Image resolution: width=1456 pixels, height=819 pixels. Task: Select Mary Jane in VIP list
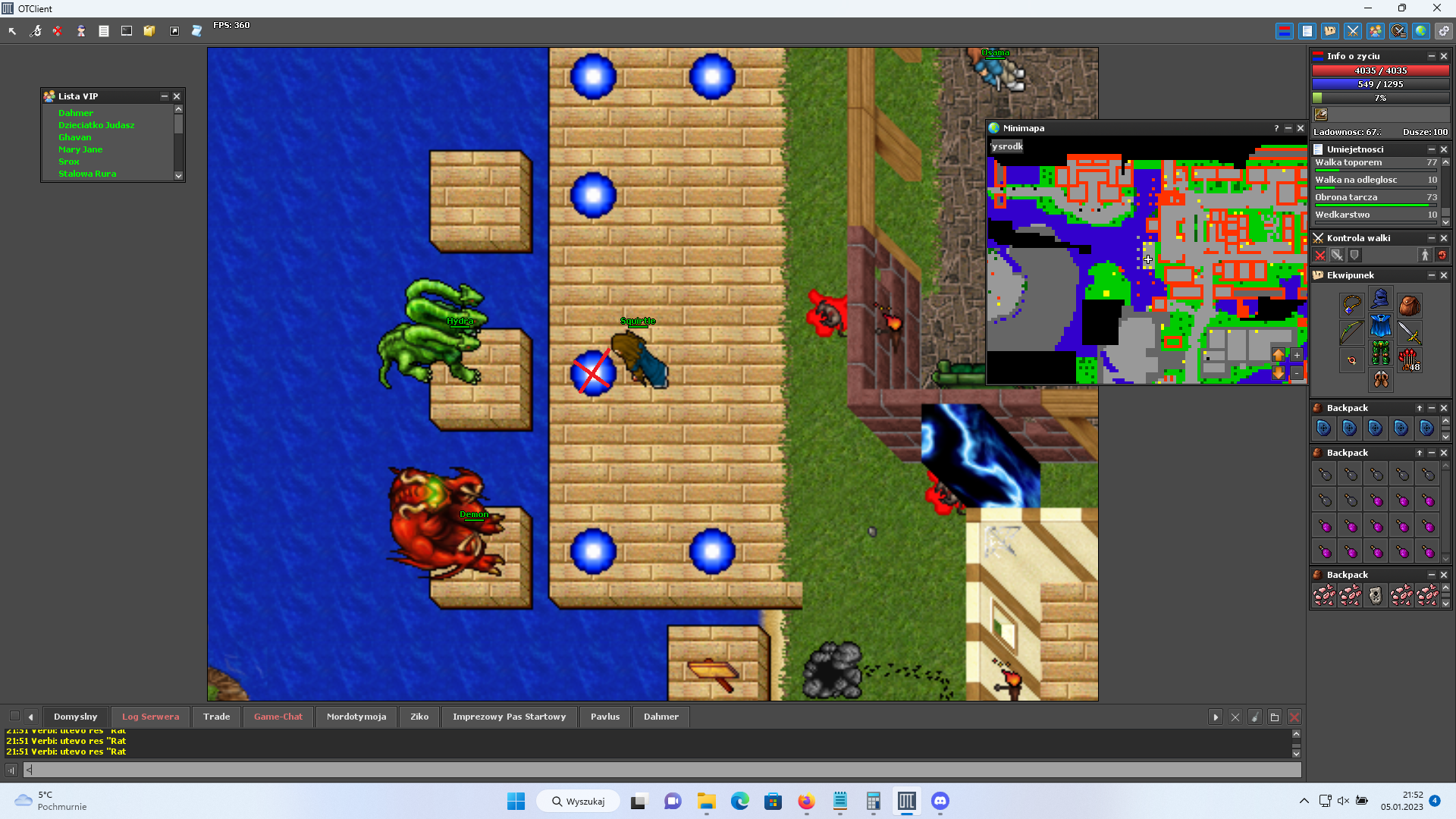80,149
